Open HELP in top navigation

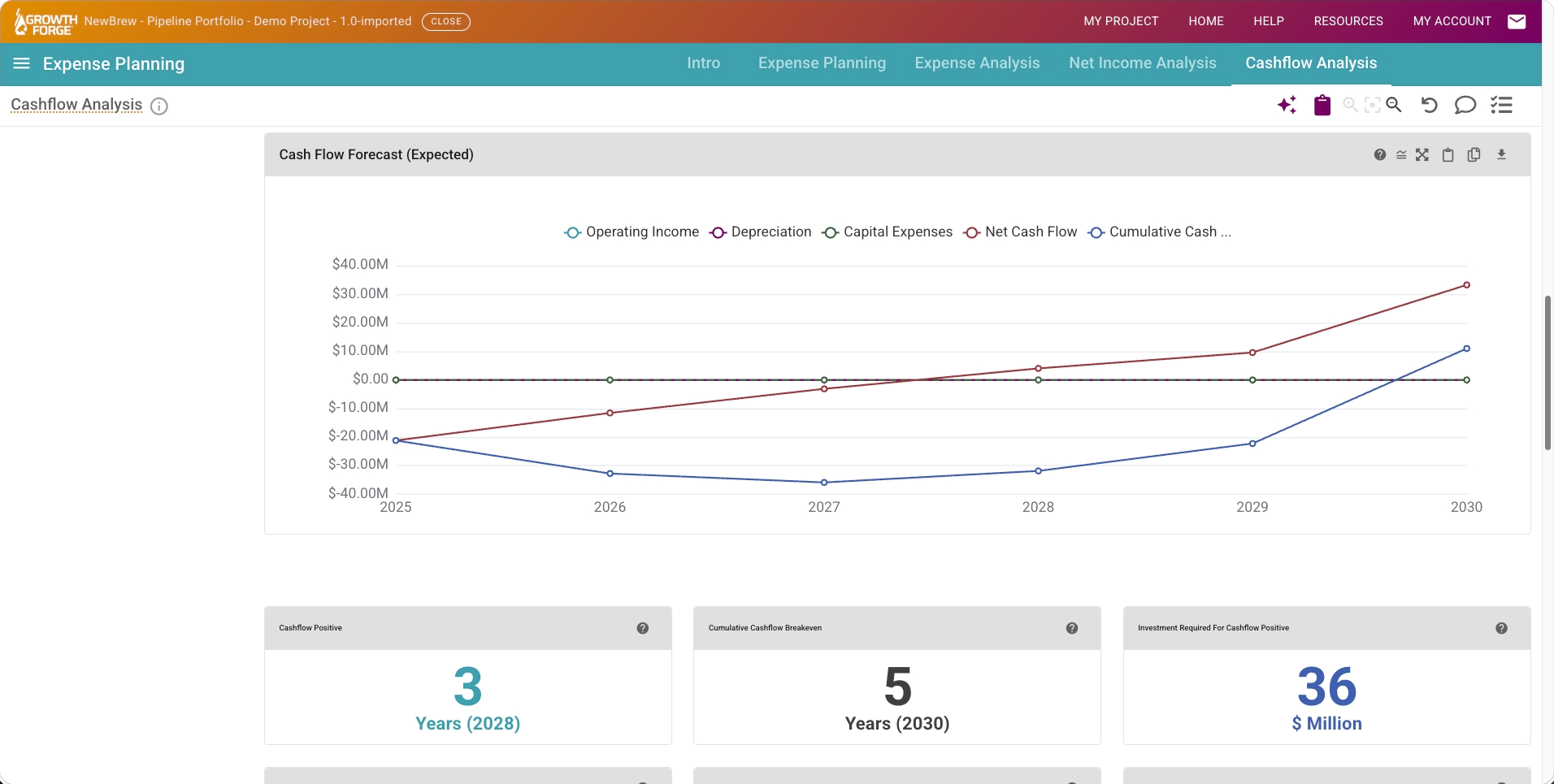coord(1268,21)
